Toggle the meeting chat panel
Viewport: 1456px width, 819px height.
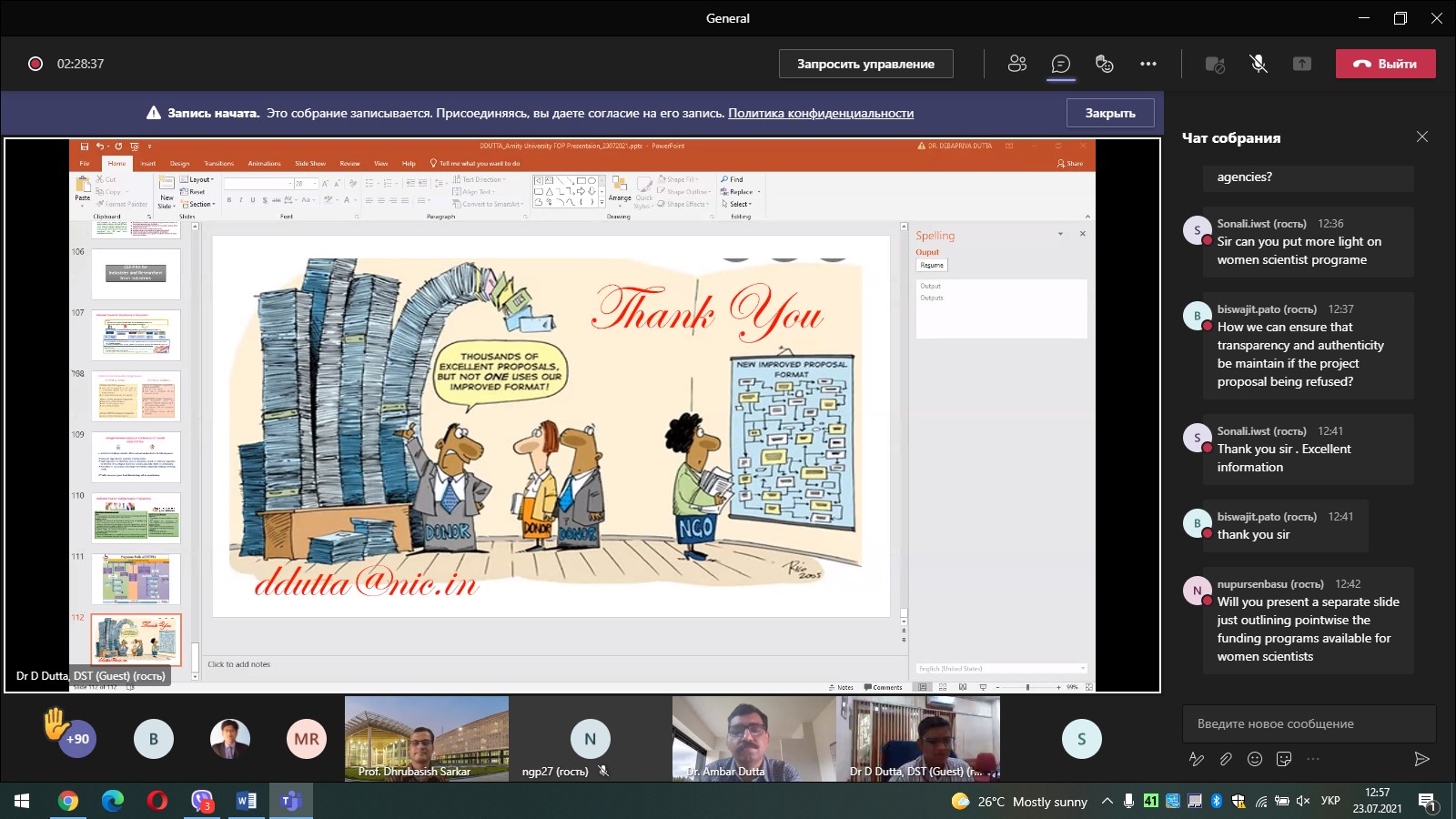pos(1060,64)
